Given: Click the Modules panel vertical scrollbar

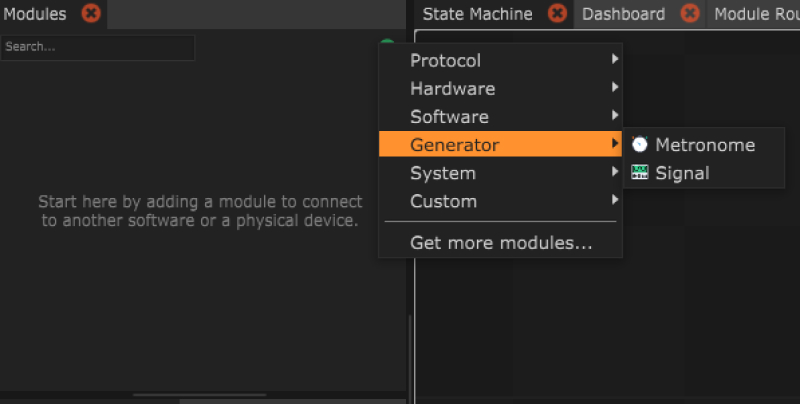Looking at the screenshot, I should 409,350.
